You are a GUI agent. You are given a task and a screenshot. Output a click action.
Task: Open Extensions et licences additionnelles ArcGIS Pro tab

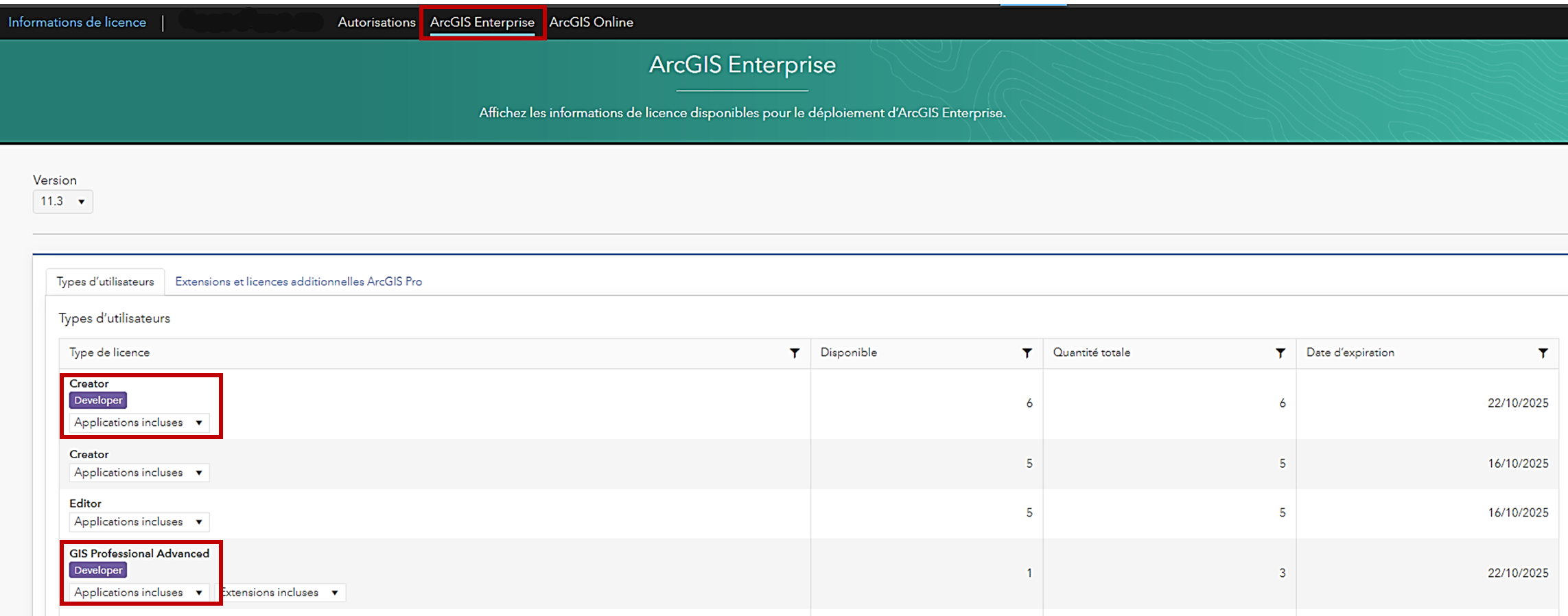pyautogui.click(x=299, y=281)
